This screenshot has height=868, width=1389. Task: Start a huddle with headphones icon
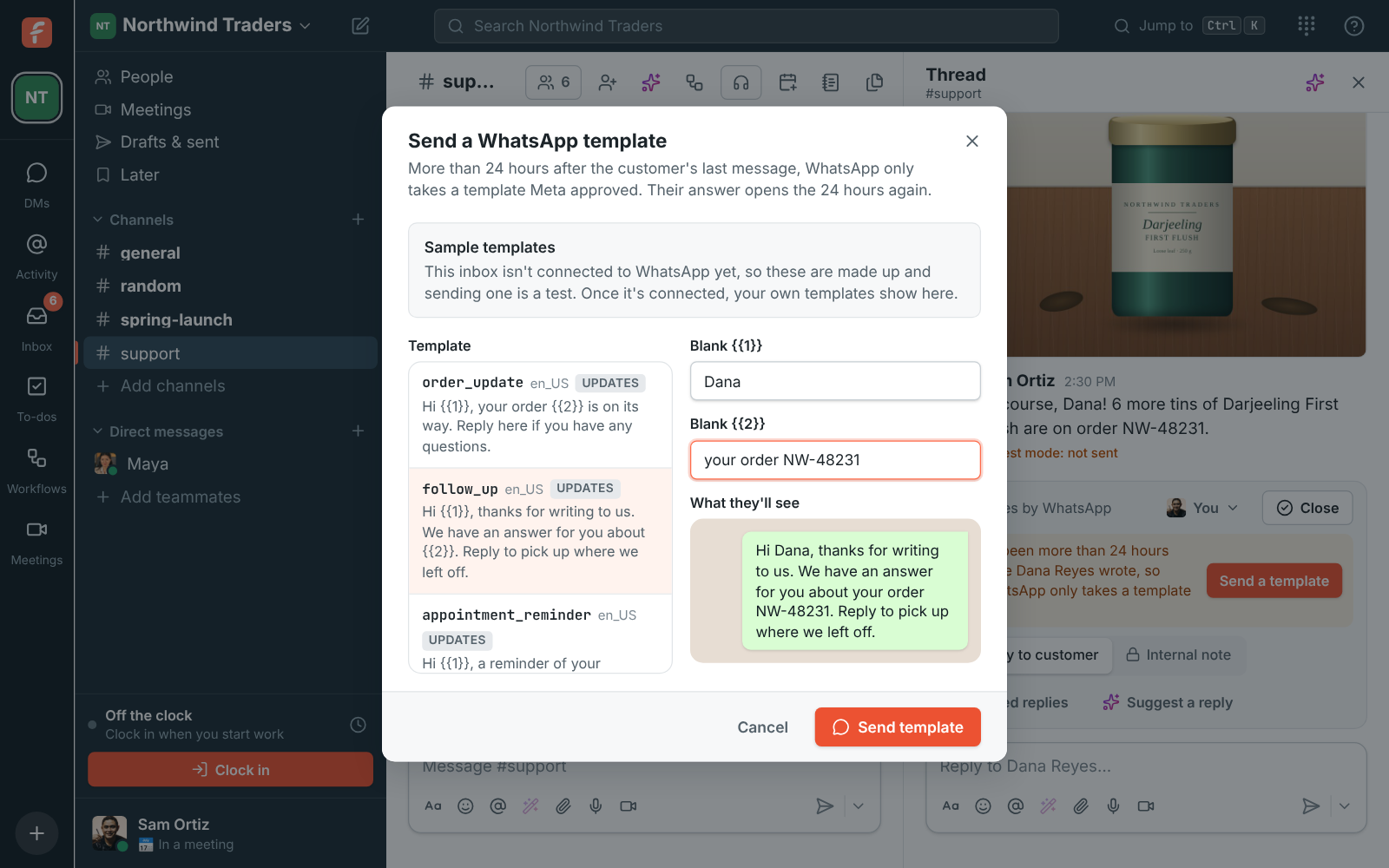pos(741,82)
